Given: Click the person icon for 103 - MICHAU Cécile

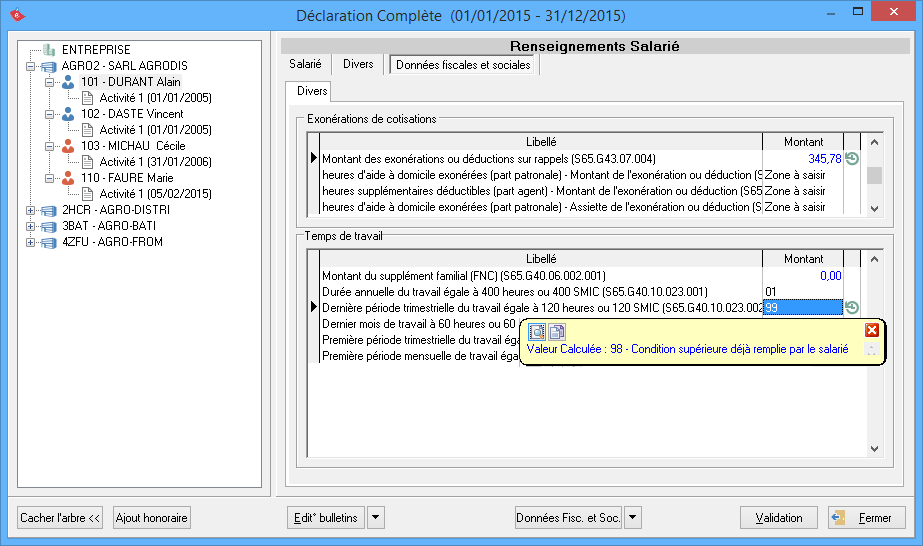Looking at the screenshot, I should 68,146.
